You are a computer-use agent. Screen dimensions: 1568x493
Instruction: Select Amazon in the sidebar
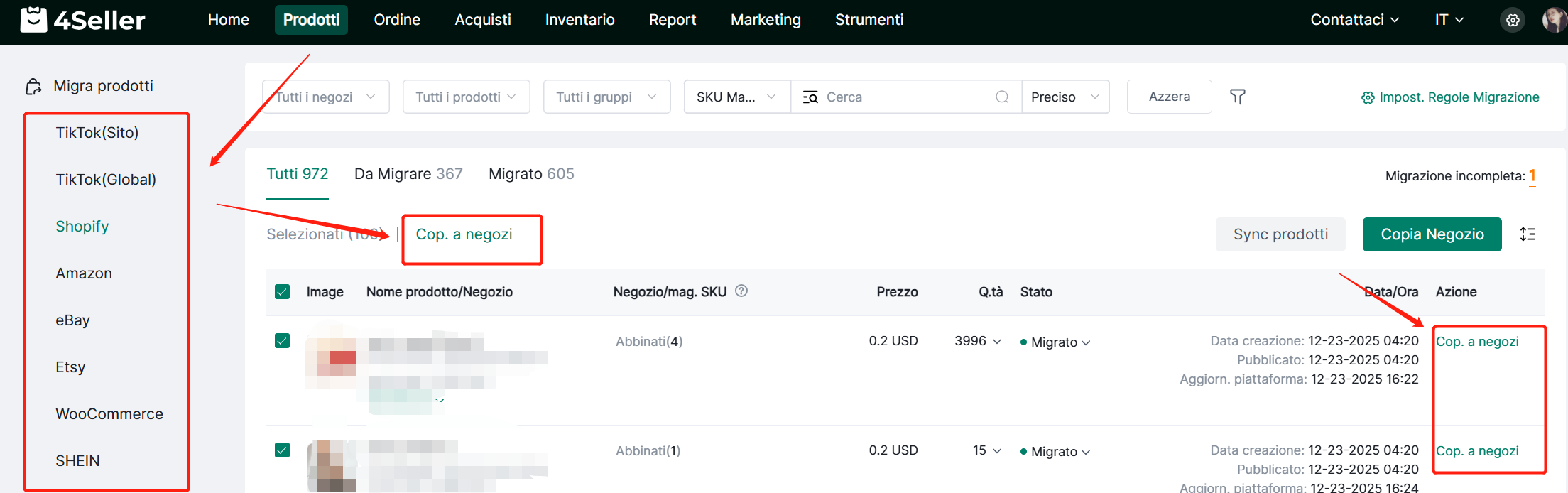[84, 273]
